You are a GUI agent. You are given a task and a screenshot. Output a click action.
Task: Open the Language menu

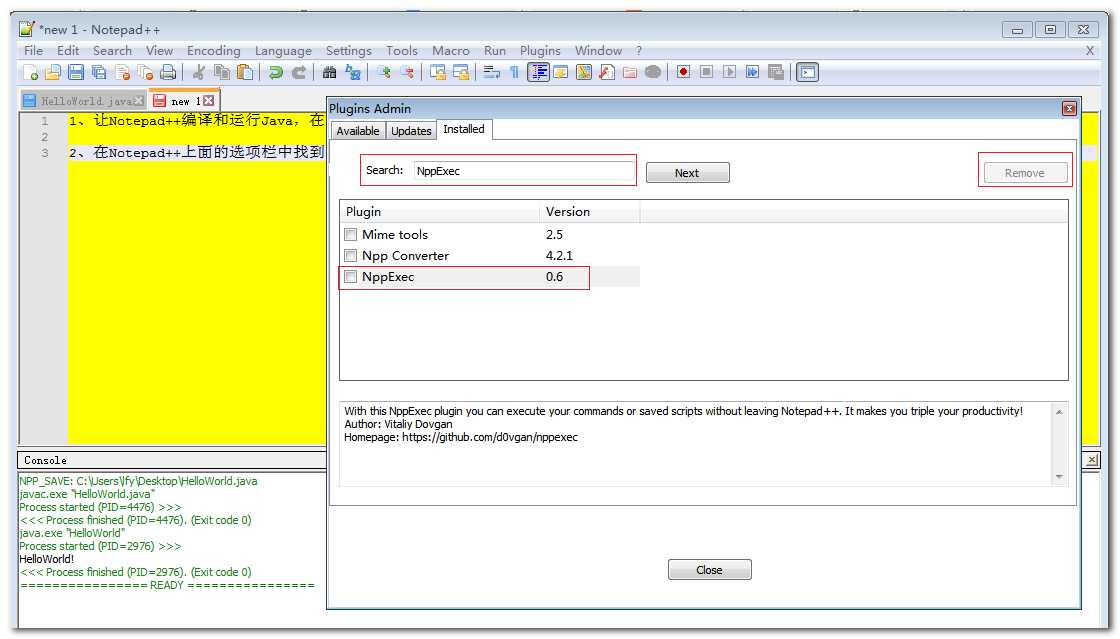(x=283, y=51)
